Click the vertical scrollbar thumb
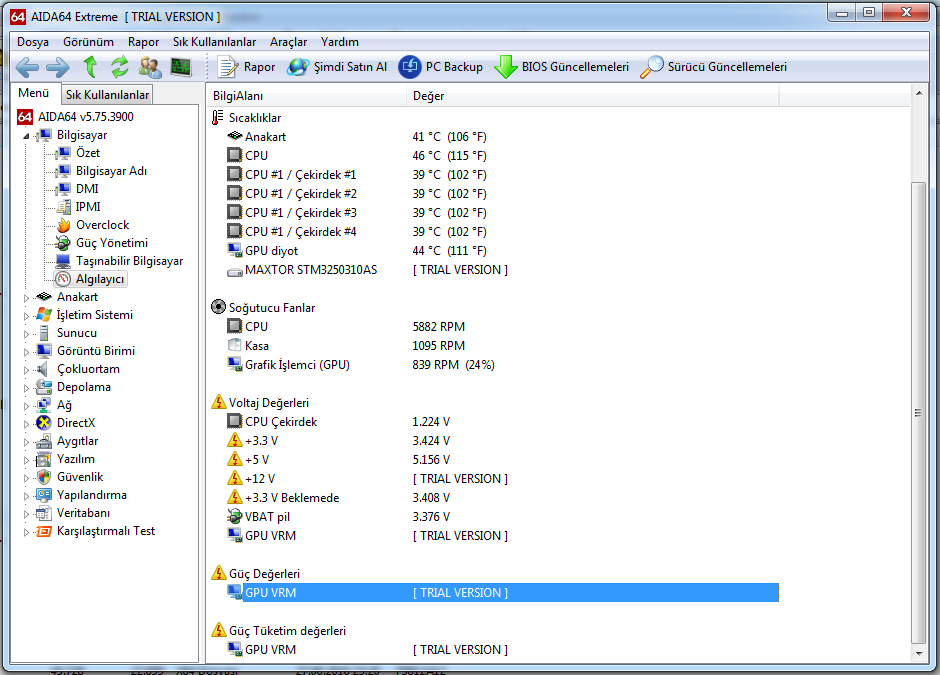940x675 pixels. 918,412
